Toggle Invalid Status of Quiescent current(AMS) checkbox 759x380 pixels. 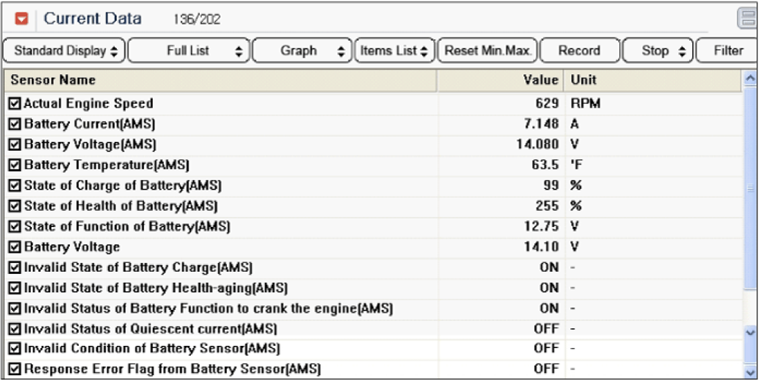tap(15, 329)
